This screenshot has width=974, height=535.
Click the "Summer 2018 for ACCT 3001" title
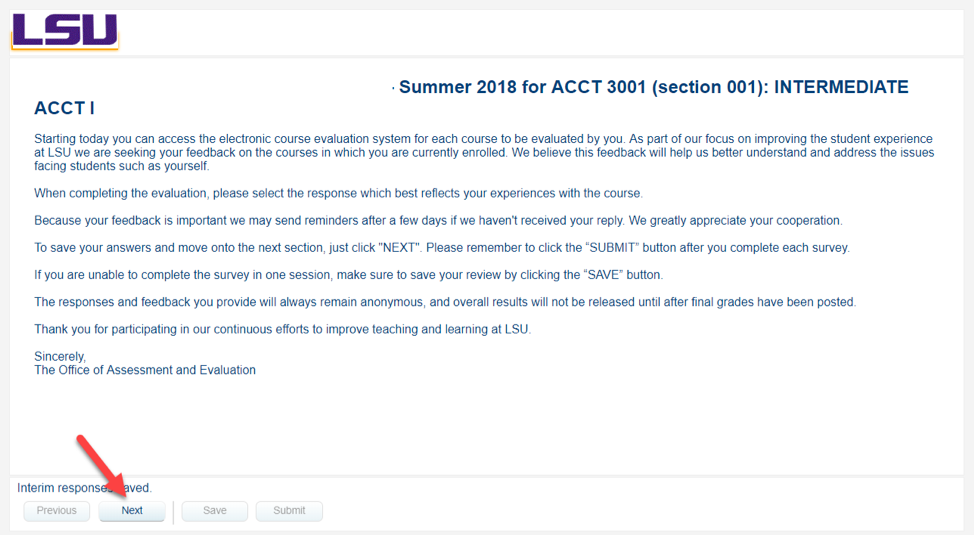pyautogui.click(x=653, y=88)
